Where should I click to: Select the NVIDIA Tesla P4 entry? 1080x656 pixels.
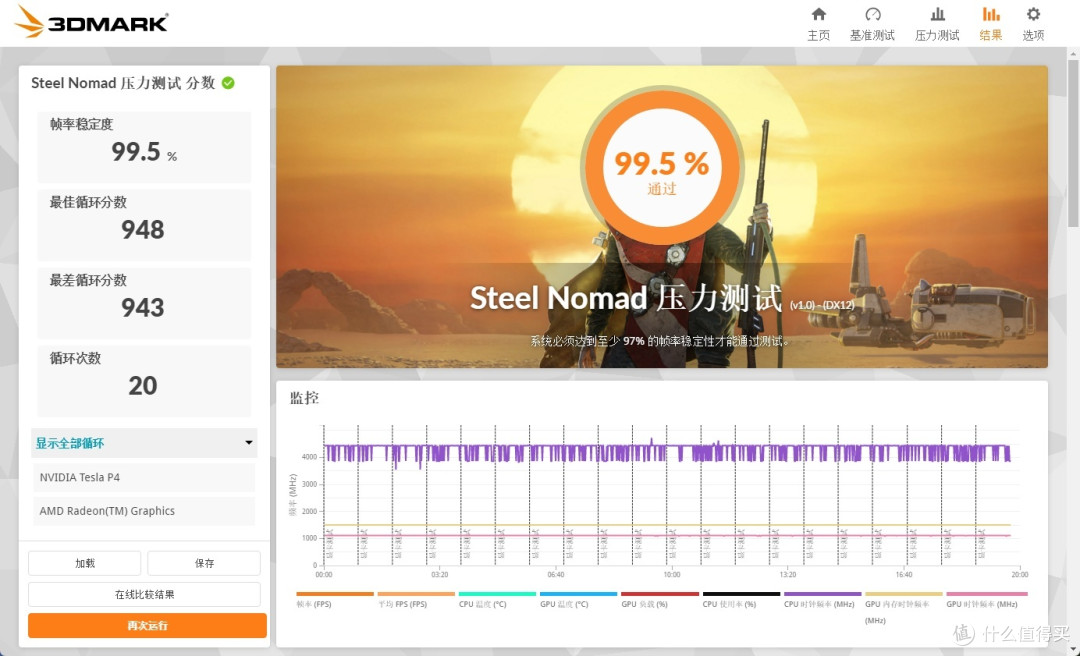coord(144,477)
